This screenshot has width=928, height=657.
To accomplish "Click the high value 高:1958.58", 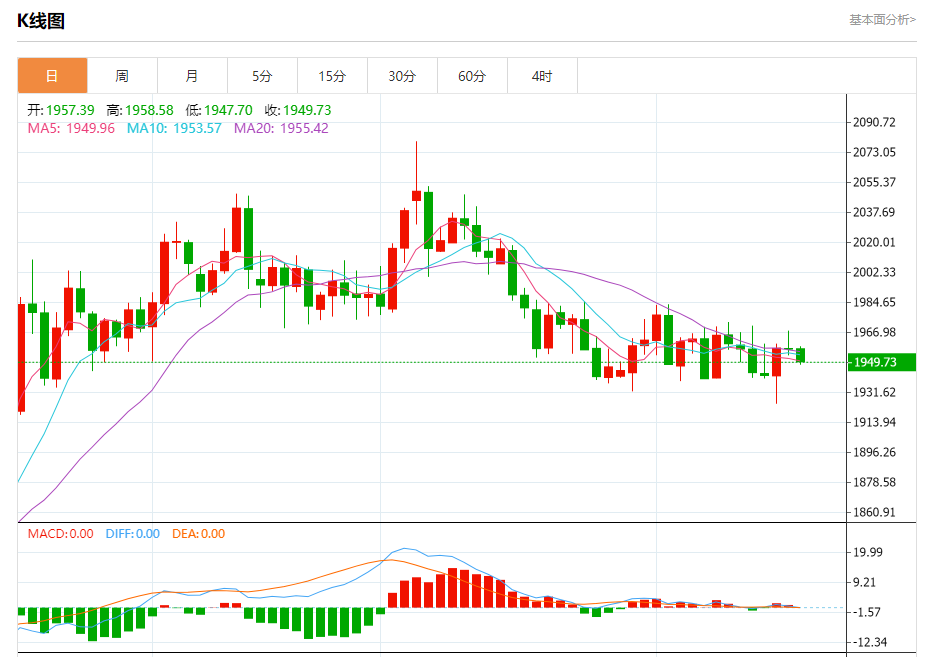I will click(x=140, y=110).
